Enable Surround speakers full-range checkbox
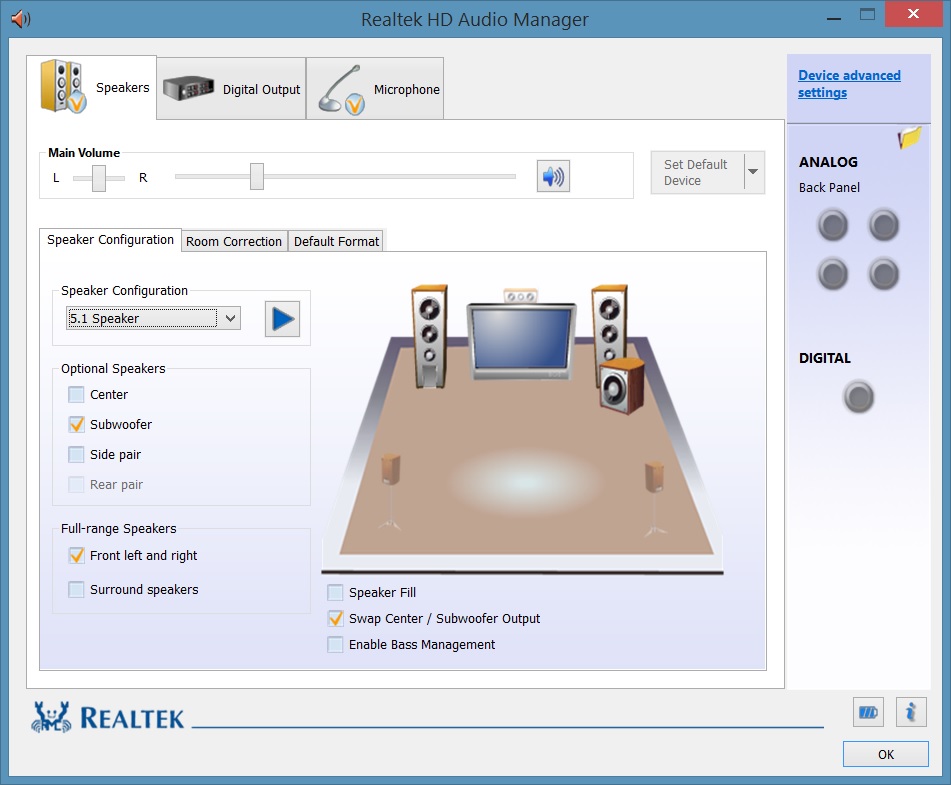Screen dimensions: 951x785 click(76, 590)
